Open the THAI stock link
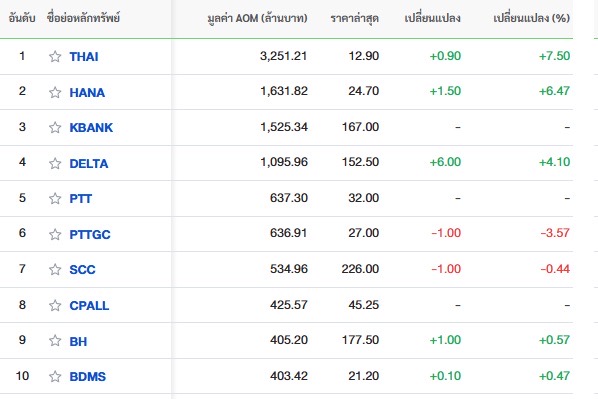598x399 pixels. tap(84, 56)
